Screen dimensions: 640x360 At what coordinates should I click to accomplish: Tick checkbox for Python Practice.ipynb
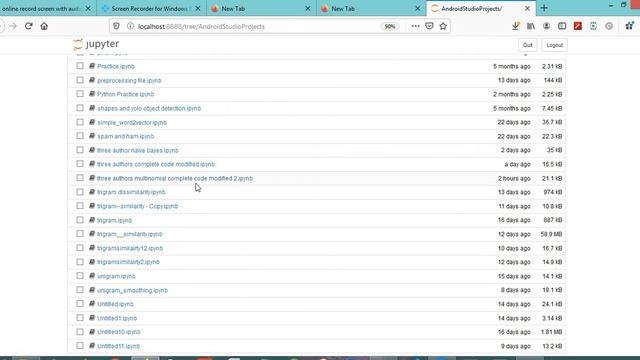click(x=80, y=94)
